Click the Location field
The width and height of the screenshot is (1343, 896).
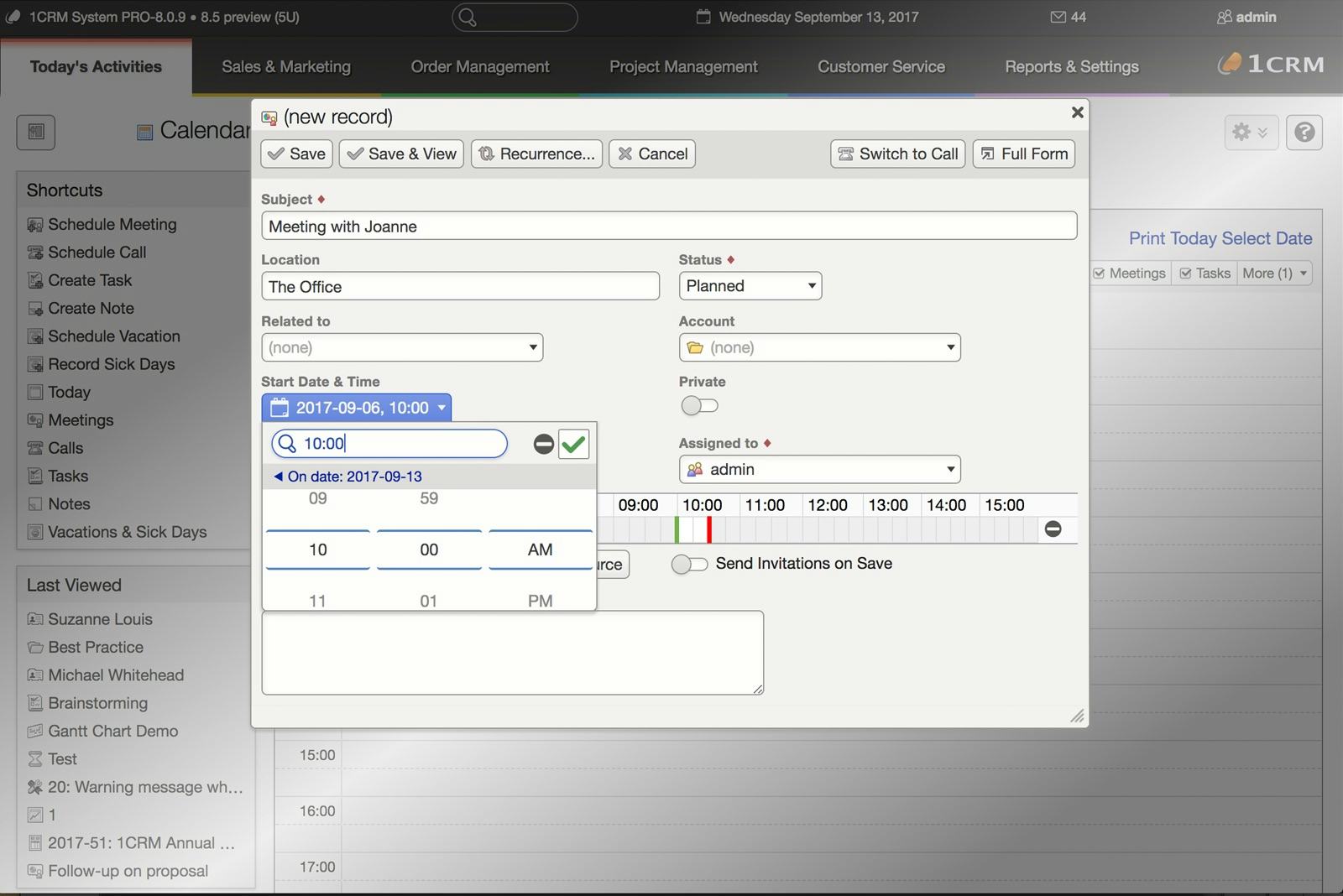pos(461,286)
